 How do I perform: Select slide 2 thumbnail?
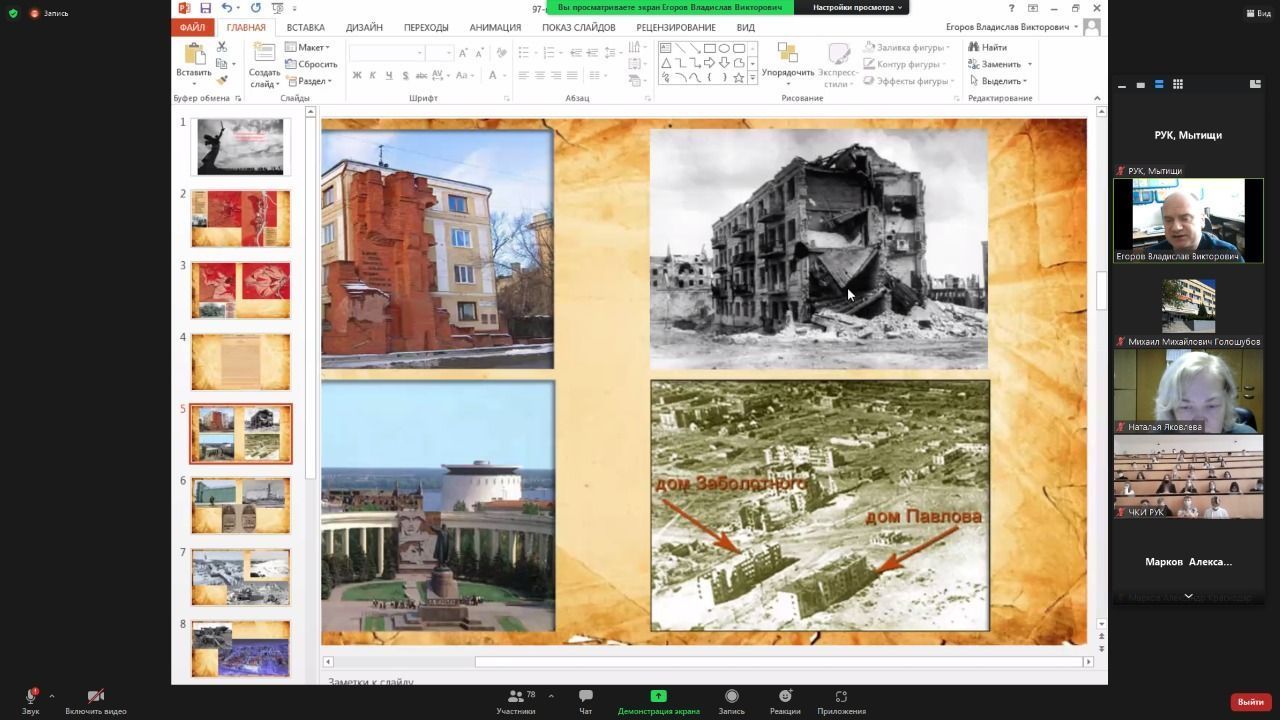(241, 218)
